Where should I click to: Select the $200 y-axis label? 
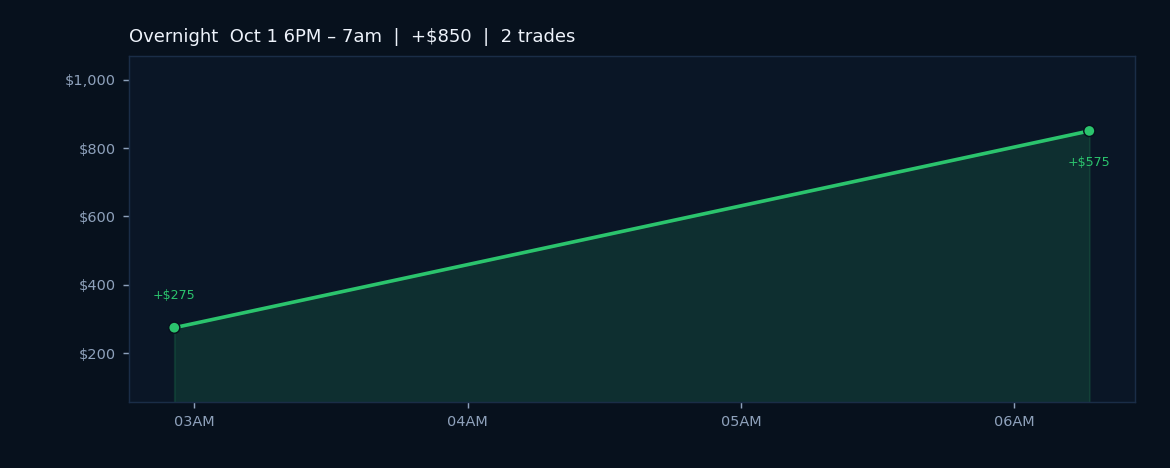(x=96, y=354)
